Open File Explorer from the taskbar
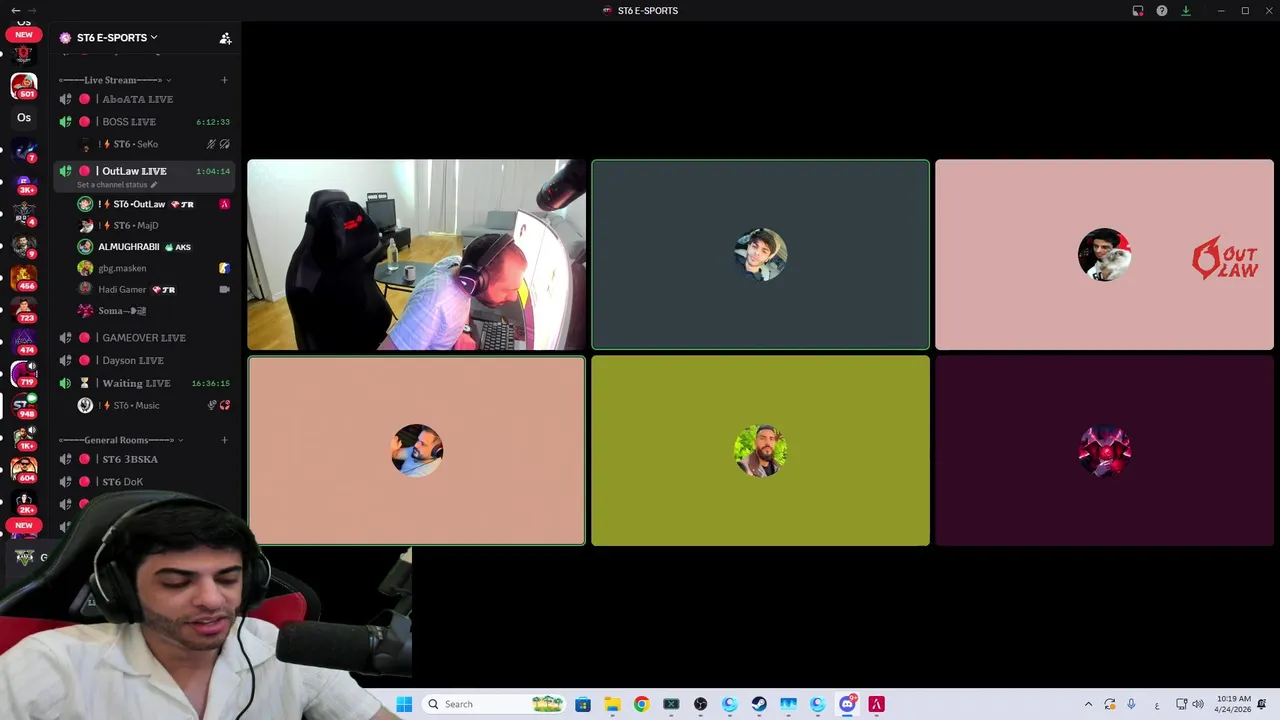The width and height of the screenshot is (1280, 720). point(612,704)
